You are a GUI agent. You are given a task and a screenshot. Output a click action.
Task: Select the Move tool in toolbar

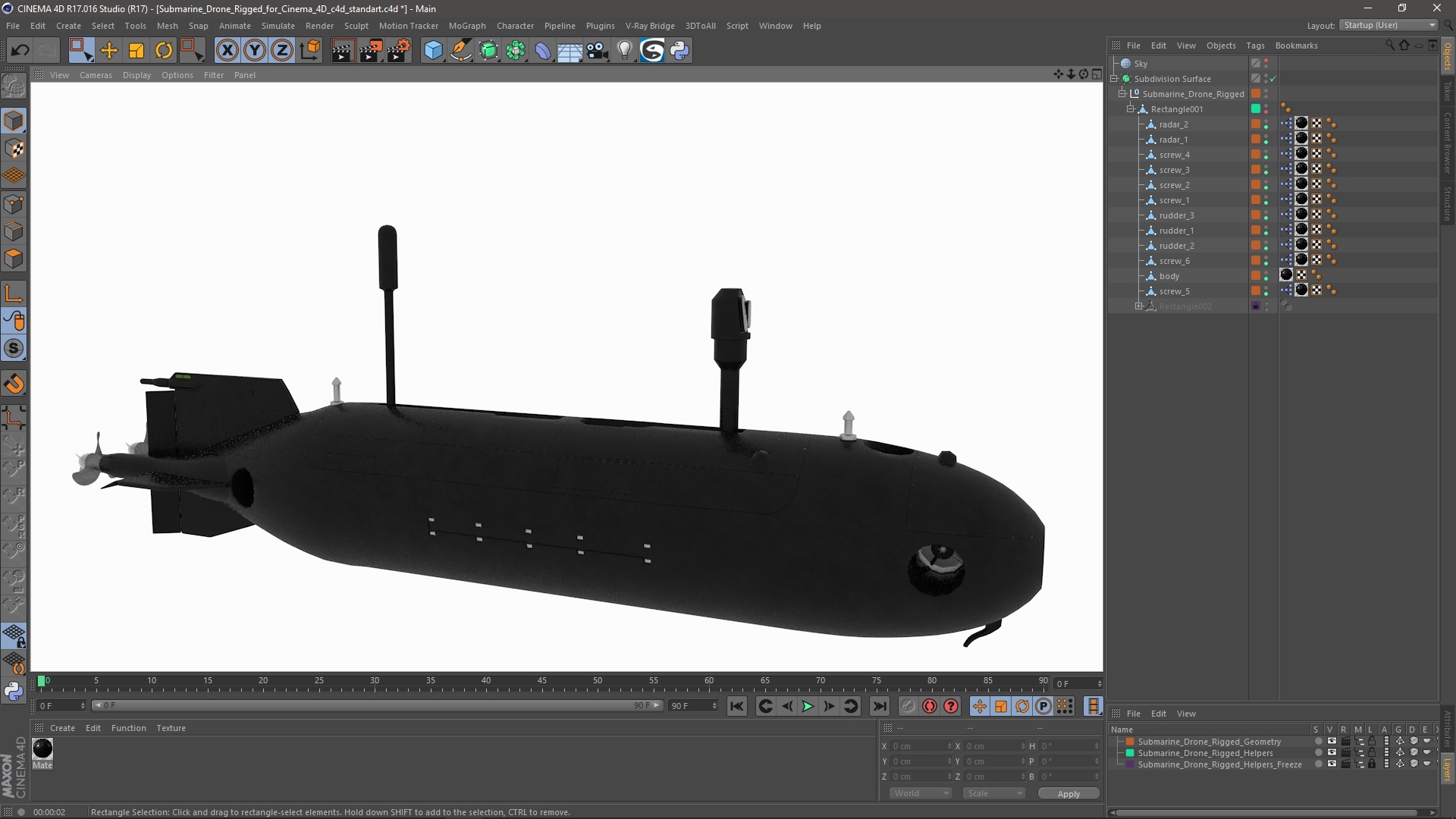pyautogui.click(x=109, y=51)
